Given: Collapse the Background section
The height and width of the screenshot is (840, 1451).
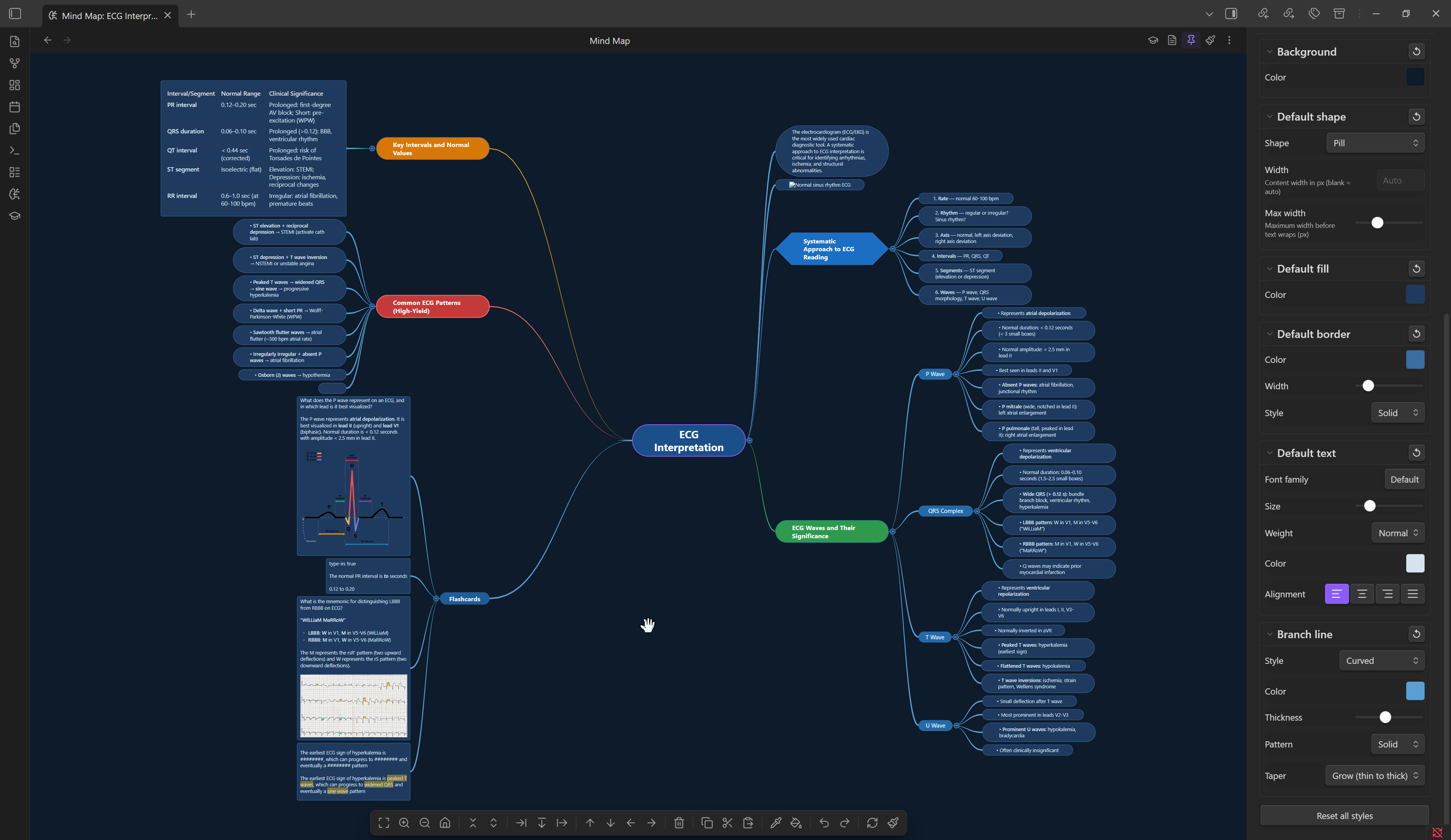Looking at the screenshot, I should (1270, 51).
